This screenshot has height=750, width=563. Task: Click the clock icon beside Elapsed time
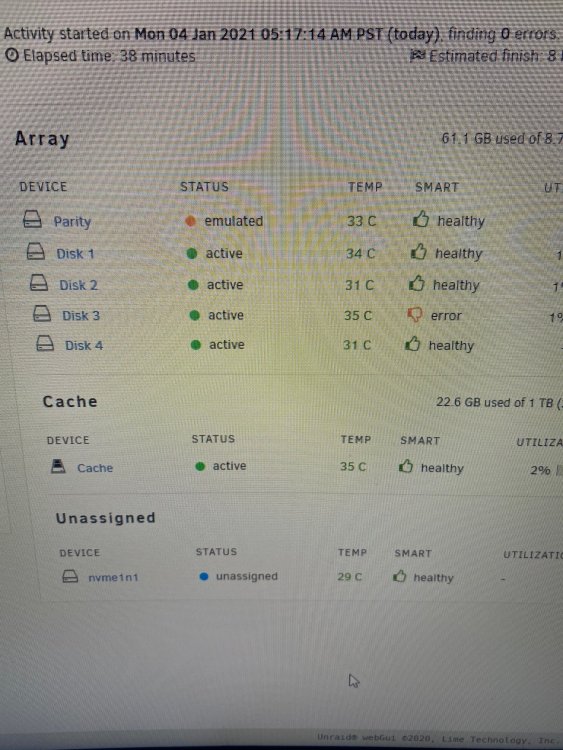[11, 55]
